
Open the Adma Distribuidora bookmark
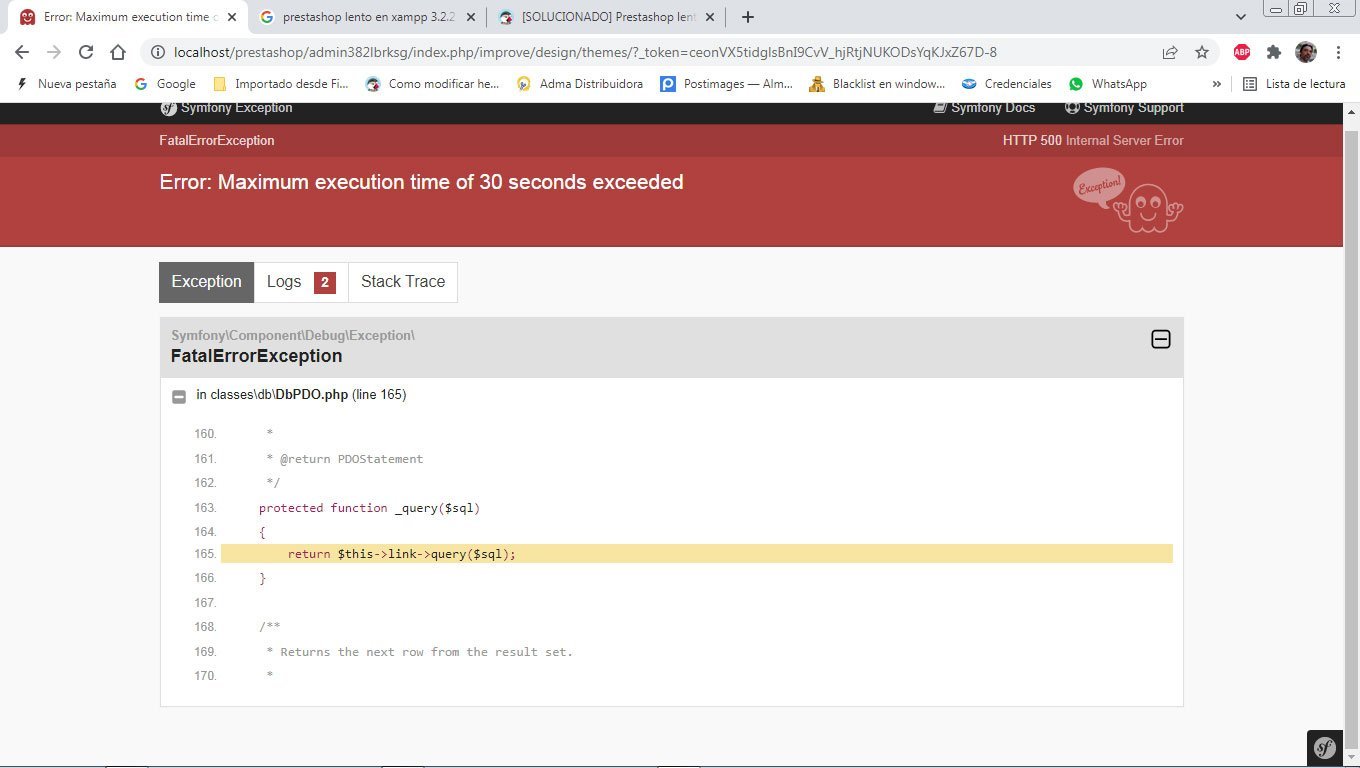click(580, 84)
